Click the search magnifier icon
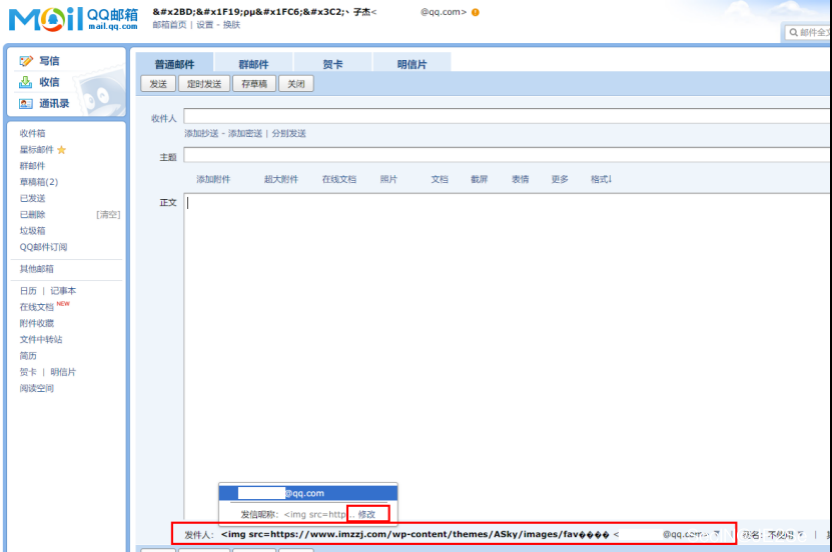 (x=793, y=32)
